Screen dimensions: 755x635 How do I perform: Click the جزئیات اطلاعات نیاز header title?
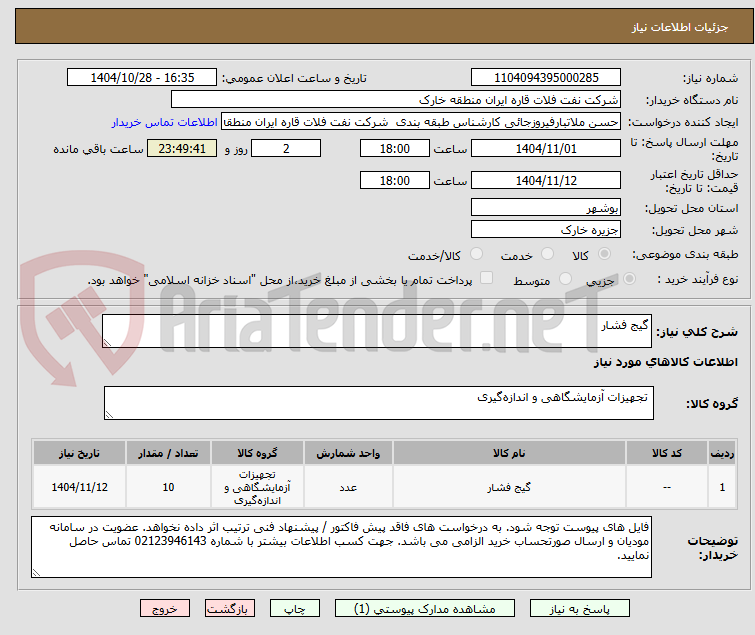pos(679,27)
